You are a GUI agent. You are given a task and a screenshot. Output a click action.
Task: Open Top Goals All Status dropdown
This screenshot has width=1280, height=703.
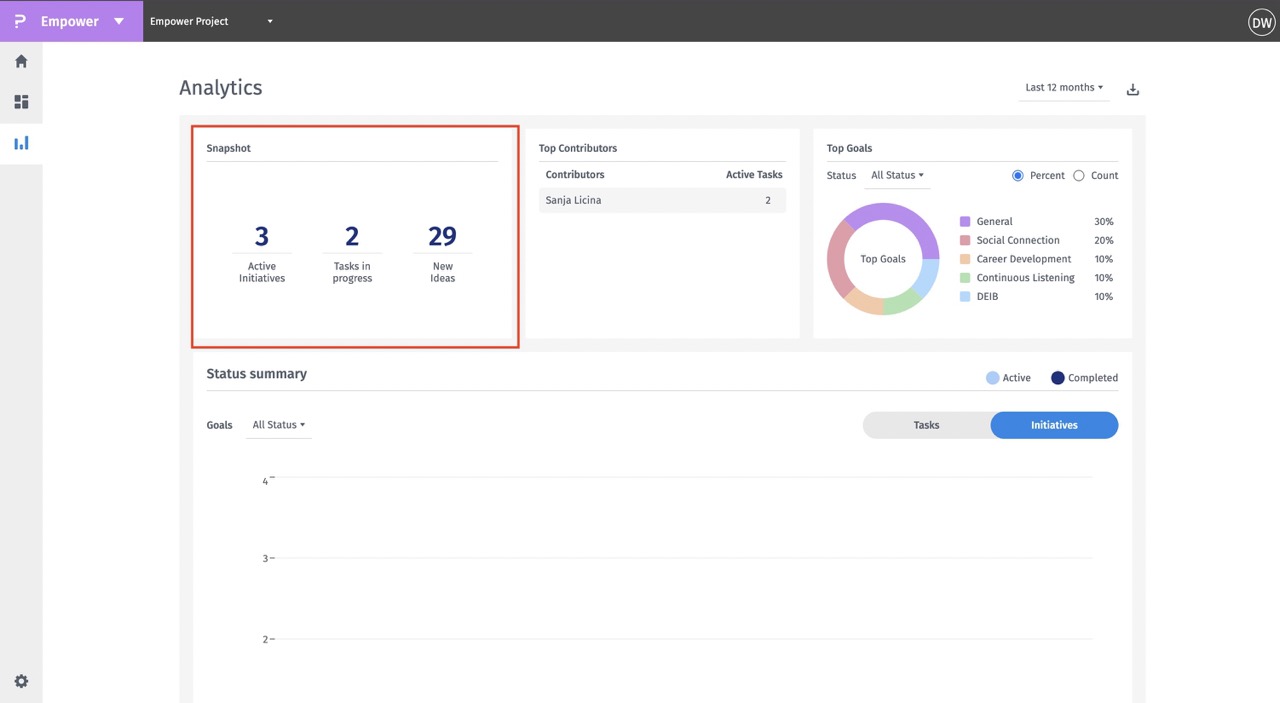click(x=897, y=176)
